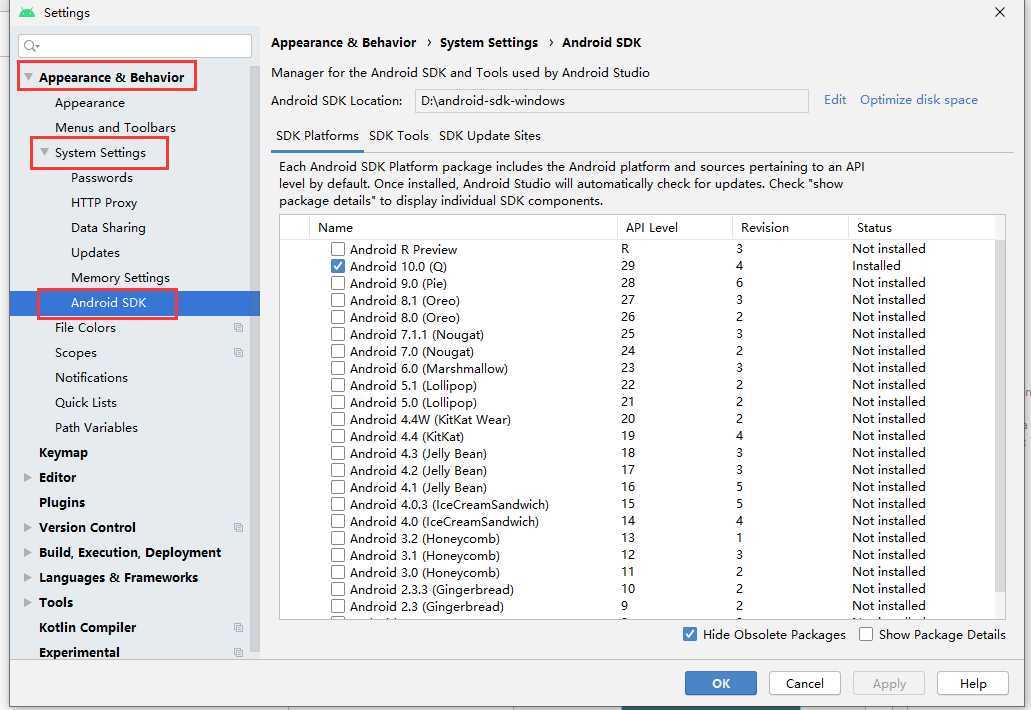Open the SDK Update Sites tab

coord(490,135)
